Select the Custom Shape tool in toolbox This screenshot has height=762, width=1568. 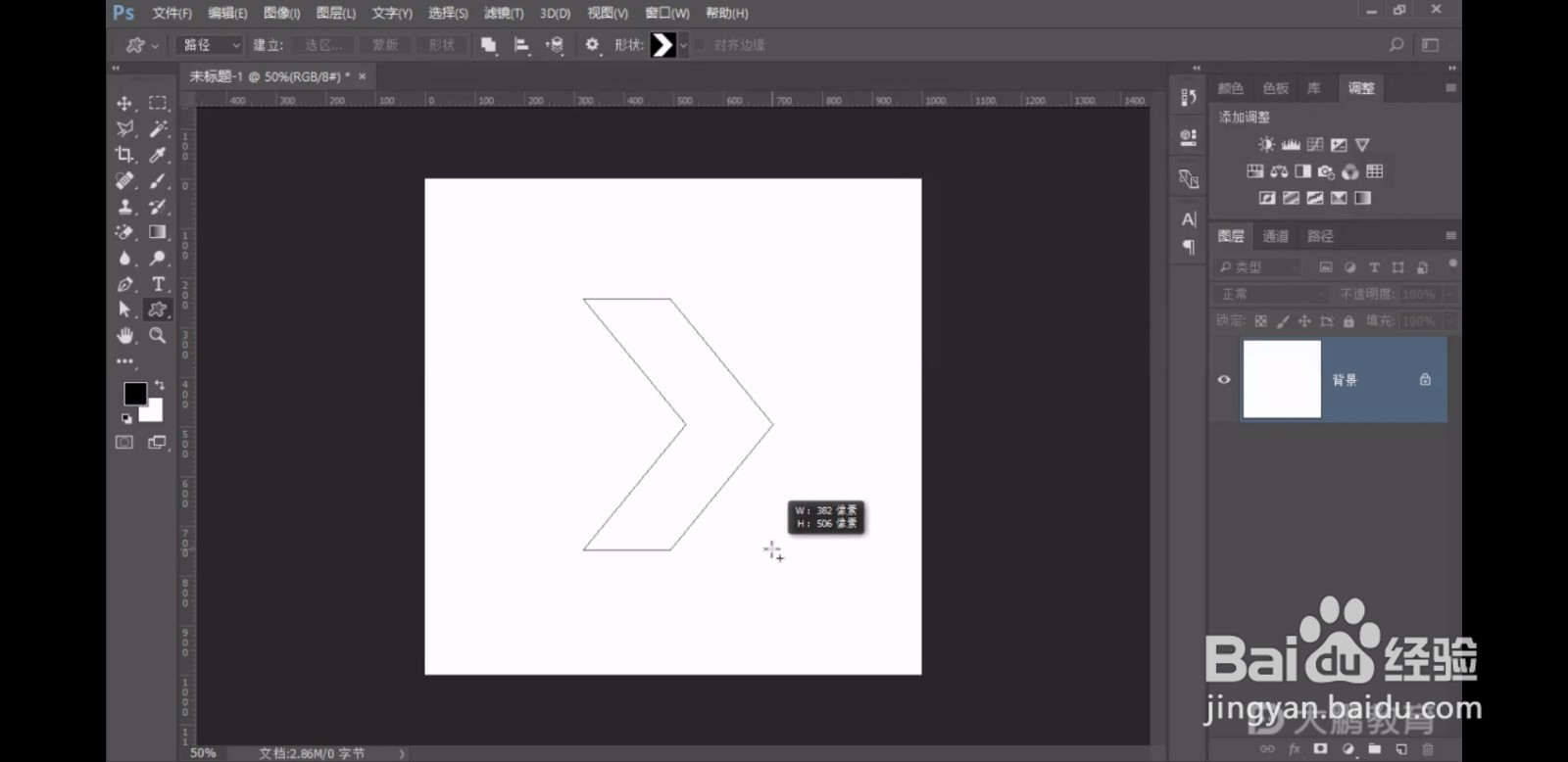point(157,310)
